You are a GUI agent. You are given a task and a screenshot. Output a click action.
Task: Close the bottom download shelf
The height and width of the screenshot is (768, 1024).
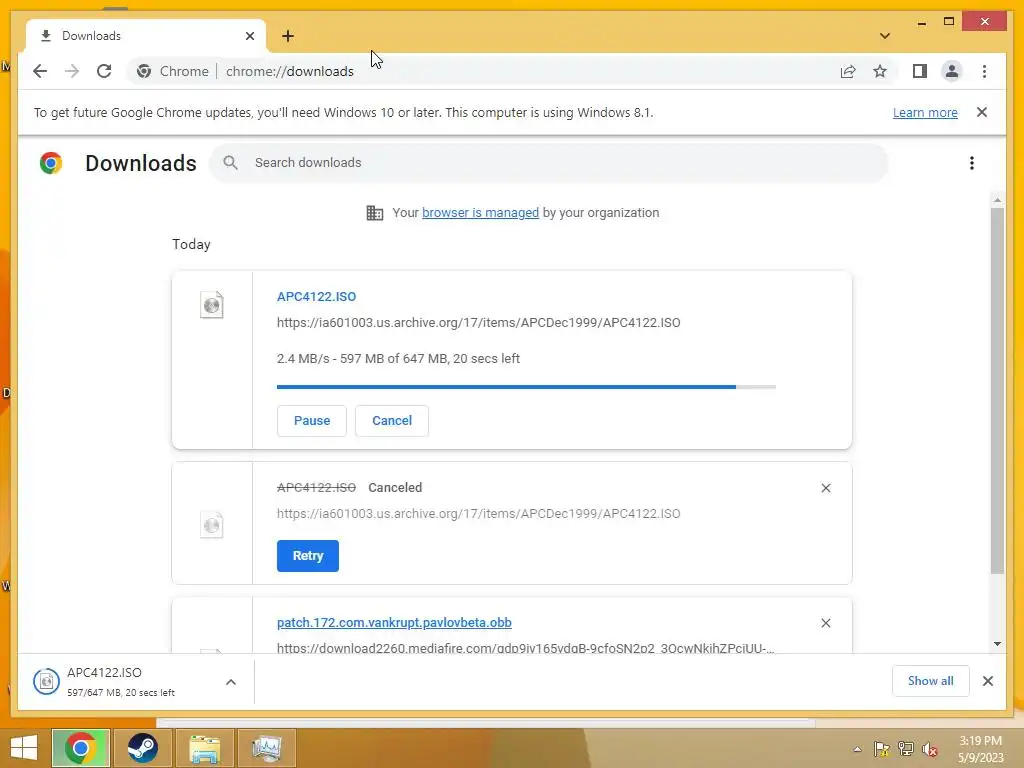988,681
